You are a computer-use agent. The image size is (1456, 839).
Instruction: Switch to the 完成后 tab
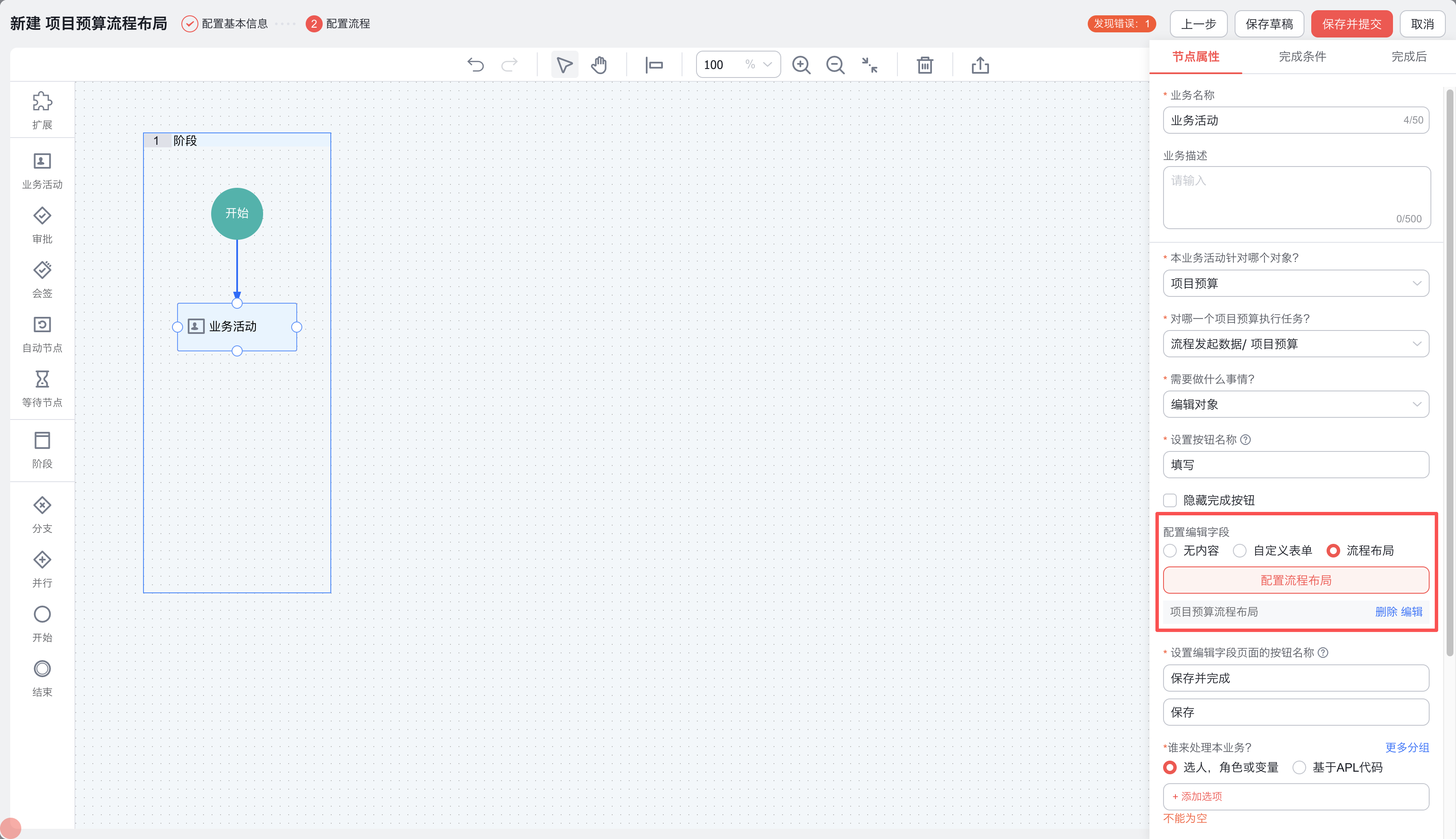(1409, 57)
